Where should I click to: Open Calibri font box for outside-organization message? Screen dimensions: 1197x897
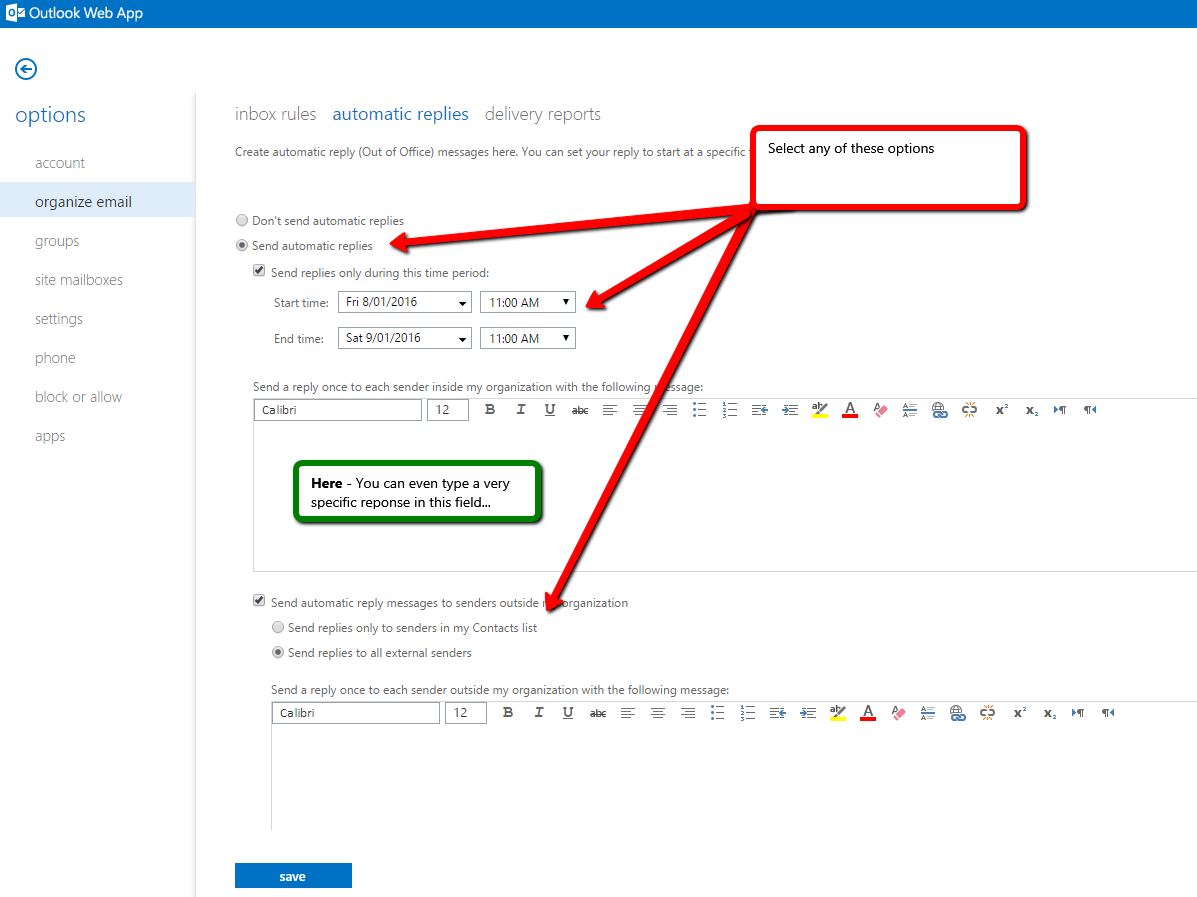(356, 713)
